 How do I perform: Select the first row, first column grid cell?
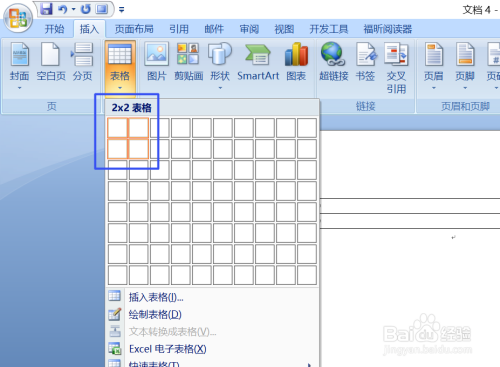coord(117,128)
